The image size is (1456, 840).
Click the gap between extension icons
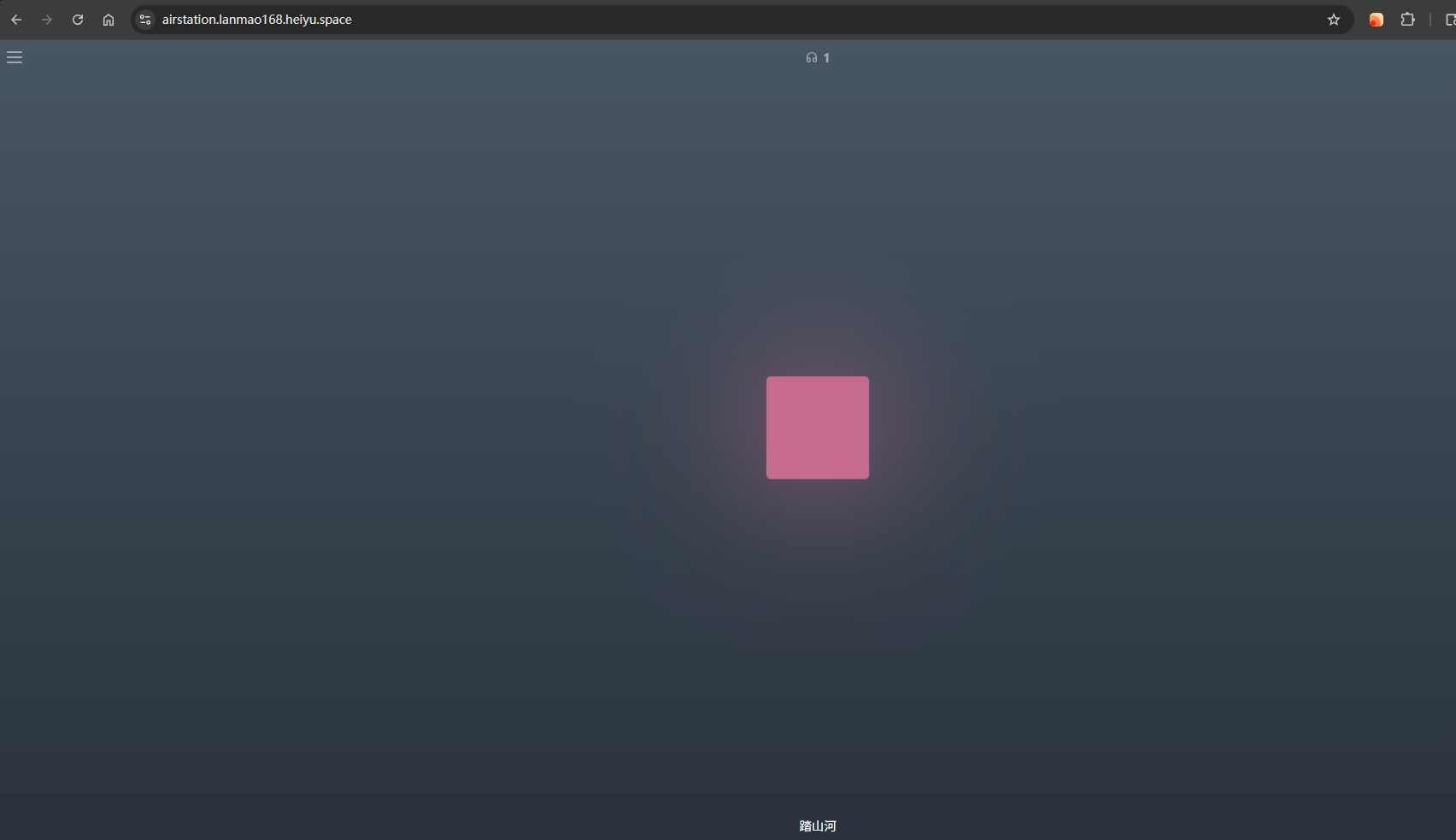tap(1392, 20)
